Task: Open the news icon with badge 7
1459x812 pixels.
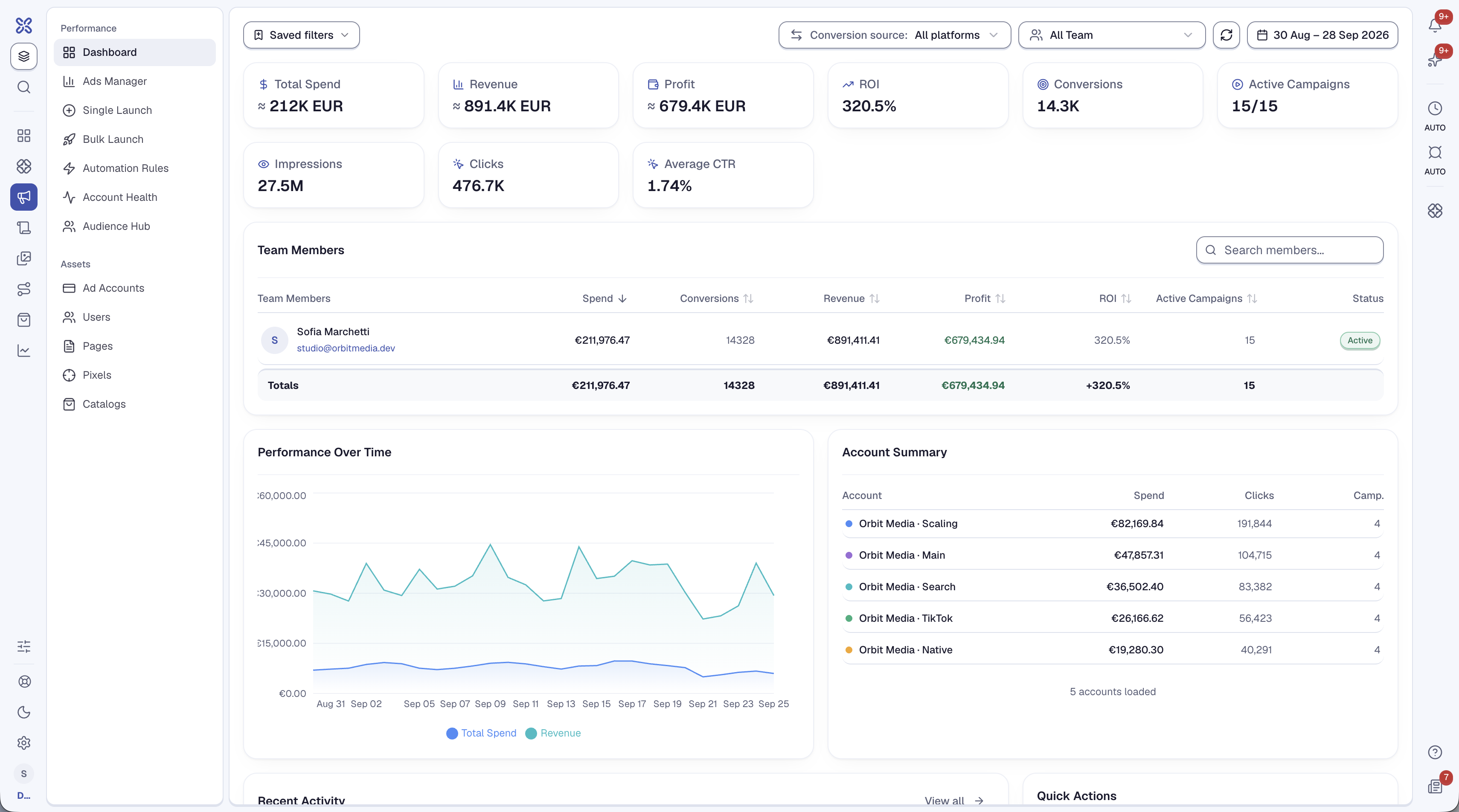Action: [1435, 786]
